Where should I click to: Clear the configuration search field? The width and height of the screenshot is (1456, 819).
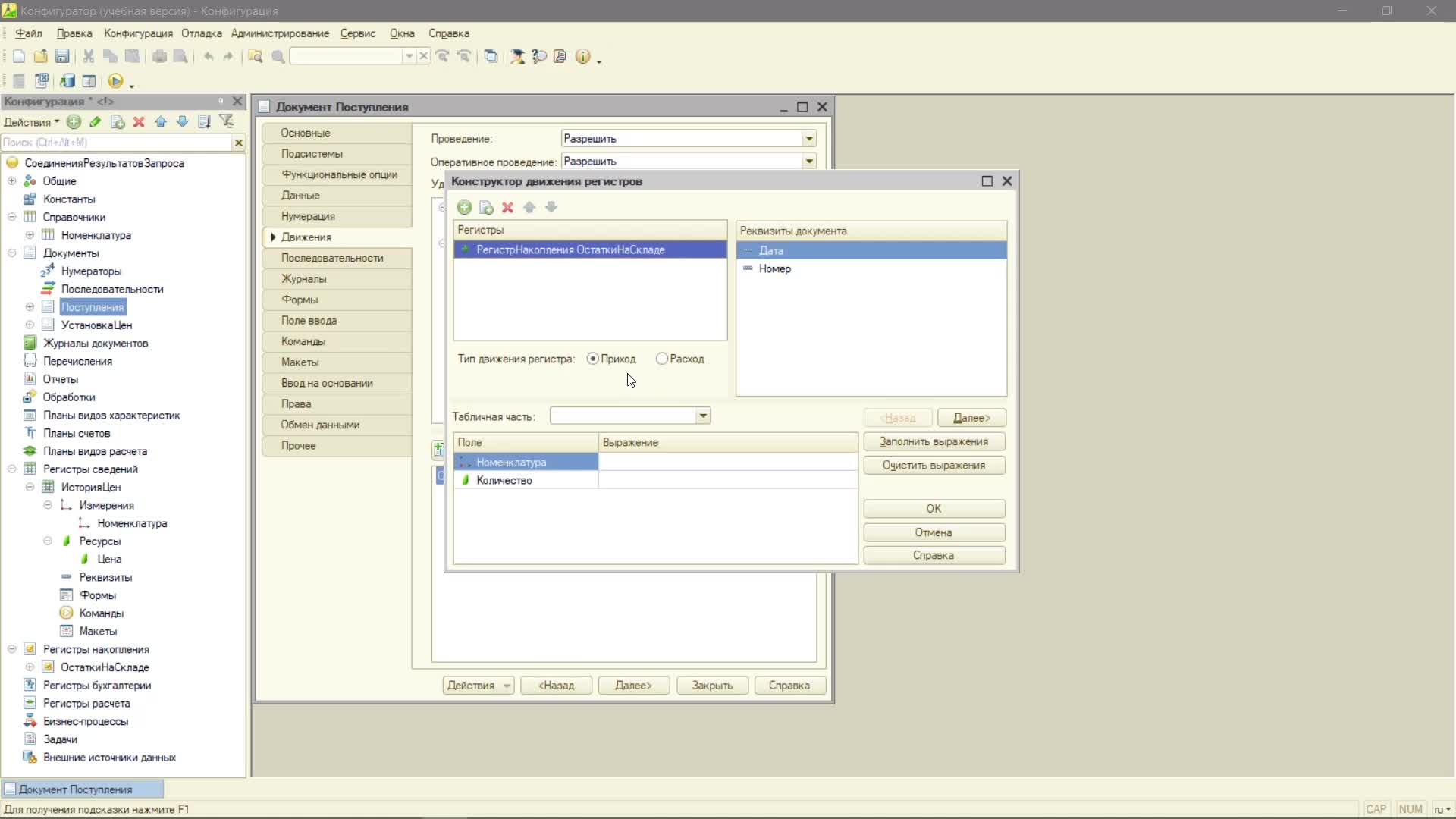tap(238, 142)
